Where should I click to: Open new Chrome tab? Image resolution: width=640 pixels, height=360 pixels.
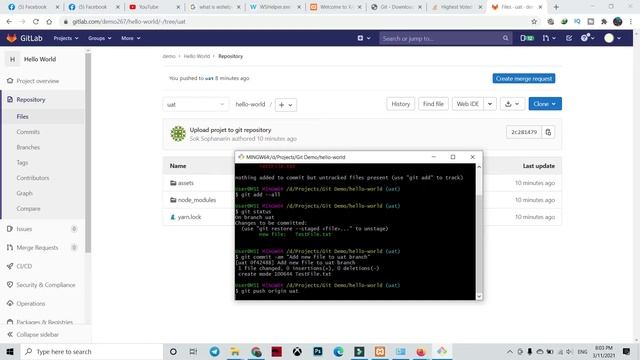(x=556, y=7)
